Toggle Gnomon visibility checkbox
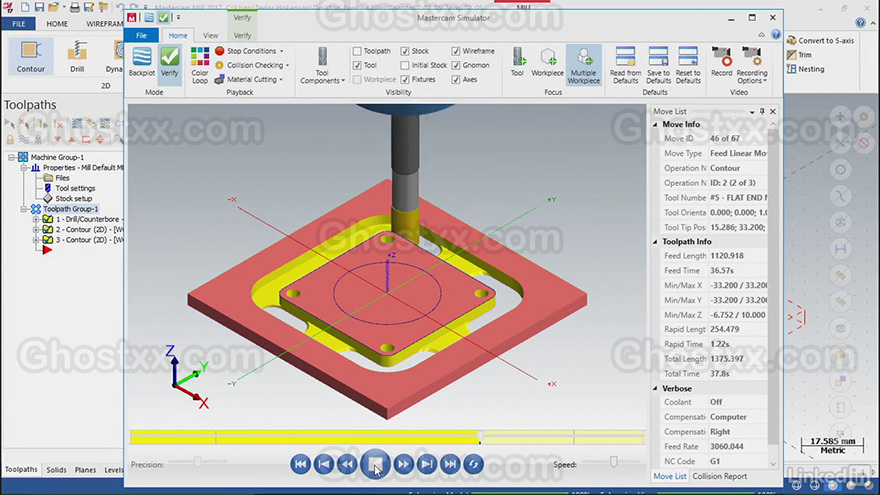 456,65
